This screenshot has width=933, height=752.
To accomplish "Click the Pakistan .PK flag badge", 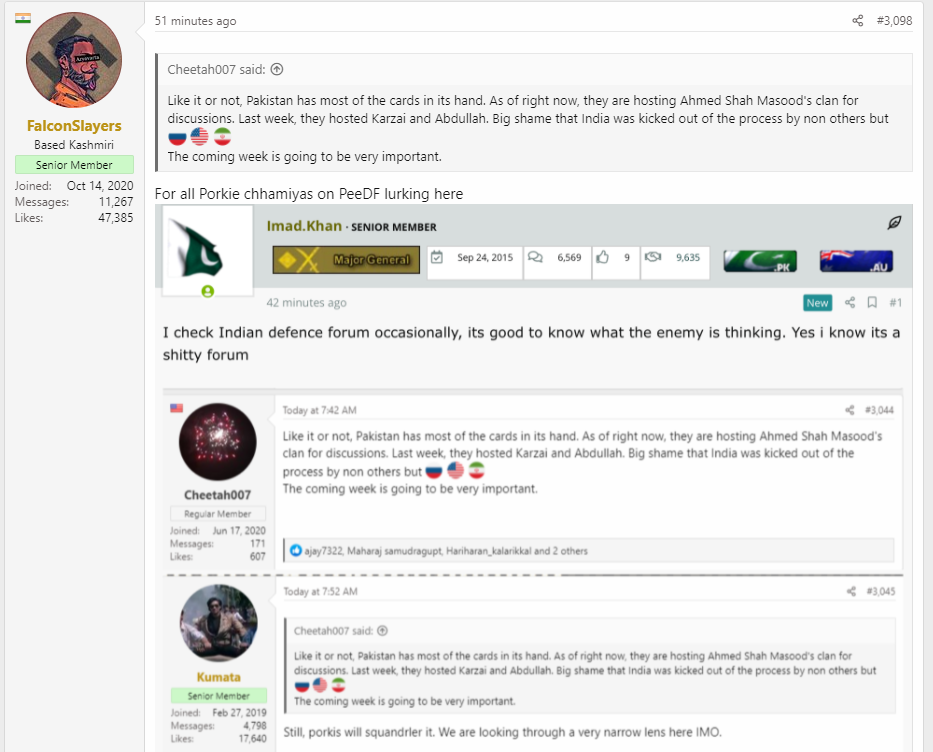I will [760, 261].
